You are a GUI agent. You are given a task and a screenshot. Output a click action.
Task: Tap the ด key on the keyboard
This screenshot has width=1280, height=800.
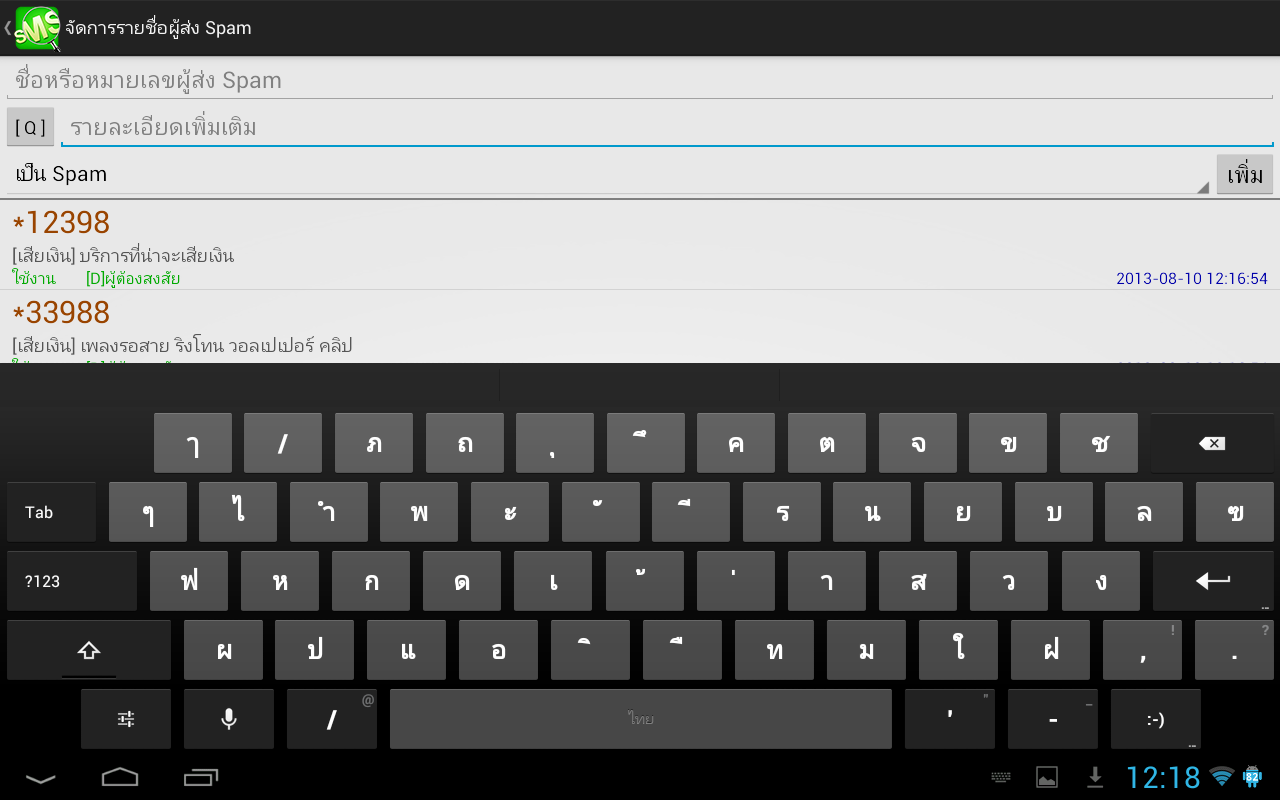tap(462, 581)
